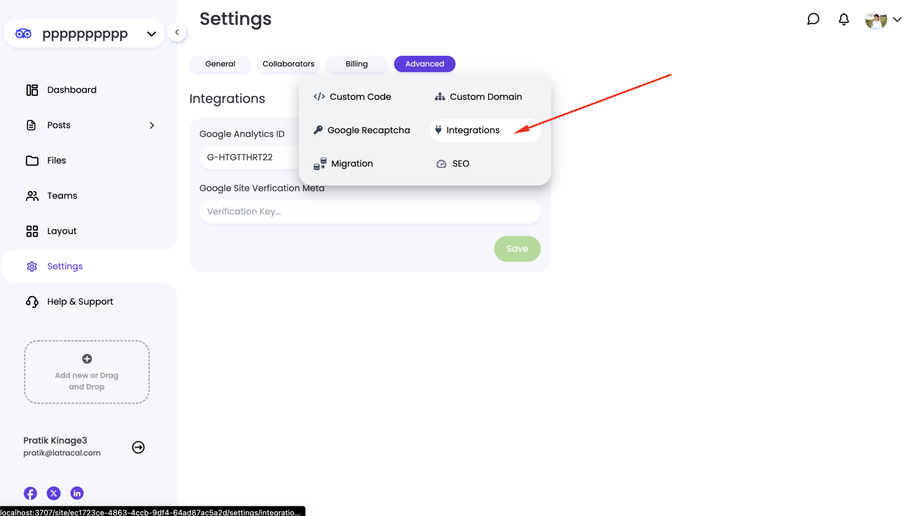
Task: Open Help & Support in the sidebar
Action: point(79,302)
